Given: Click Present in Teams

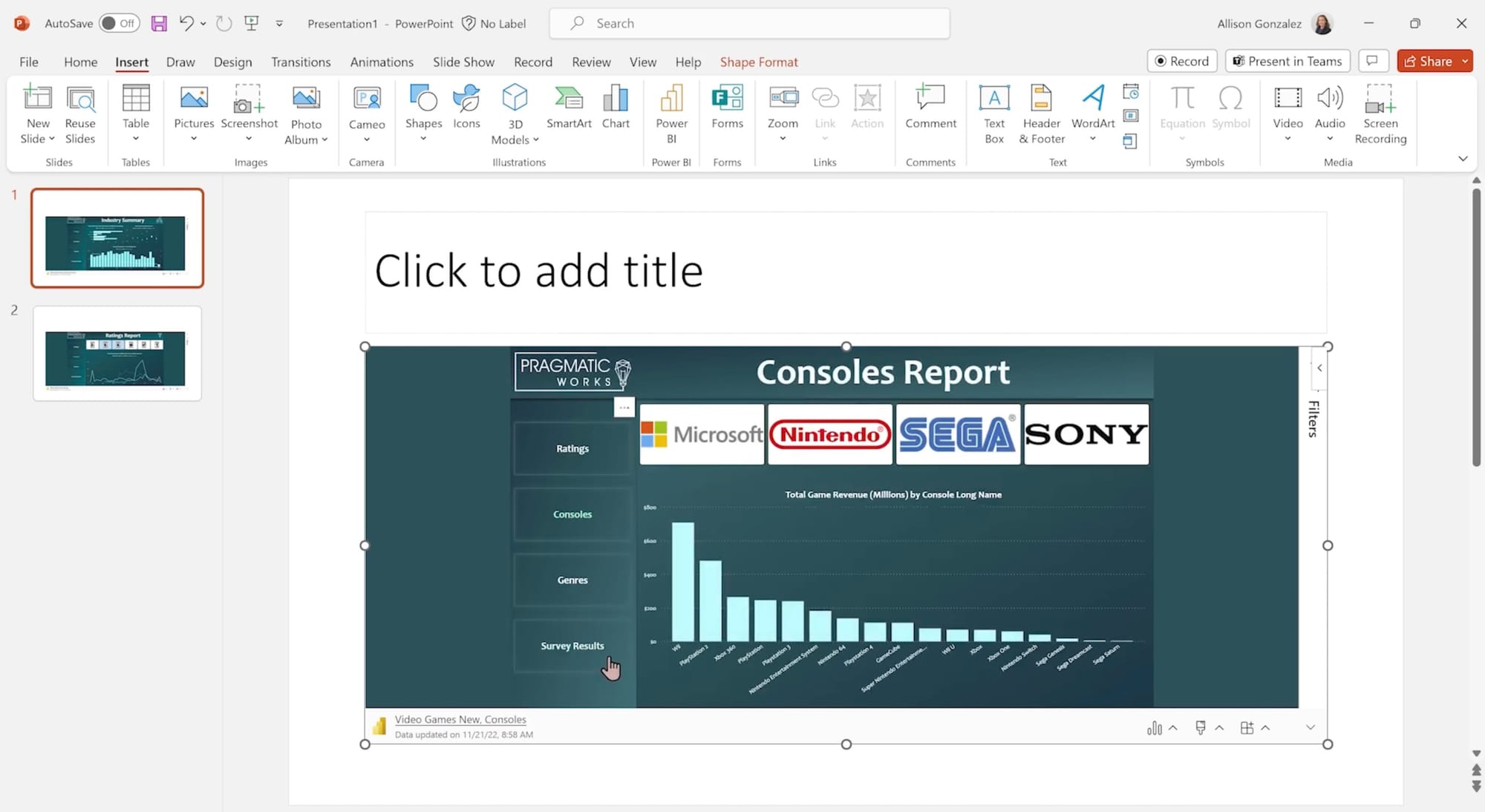Looking at the screenshot, I should tap(1287, 61).
